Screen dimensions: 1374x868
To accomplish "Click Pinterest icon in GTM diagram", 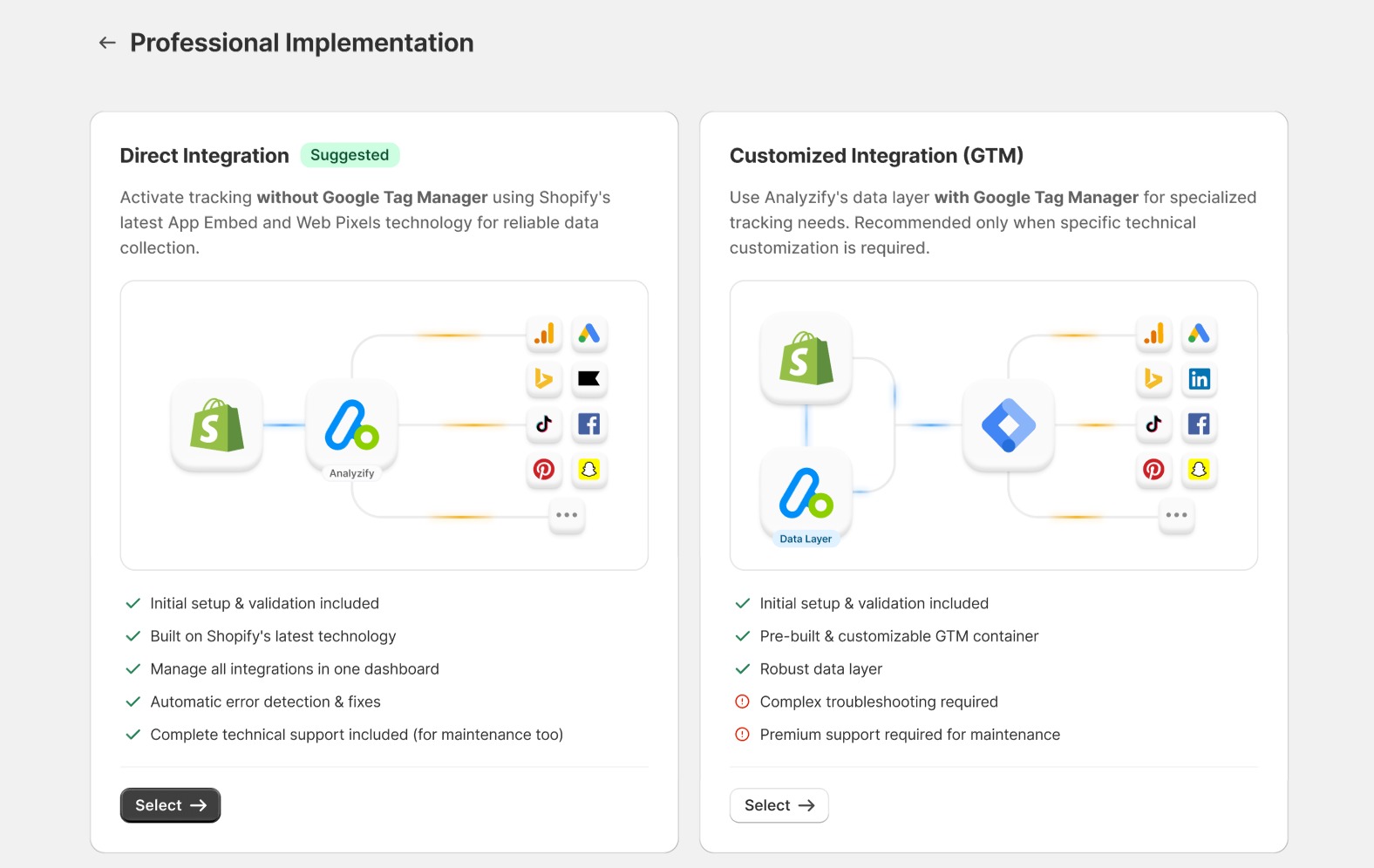I will [1153, 470].
